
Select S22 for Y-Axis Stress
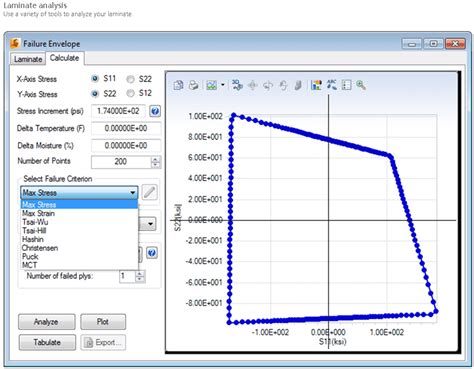tap(95, 94)
